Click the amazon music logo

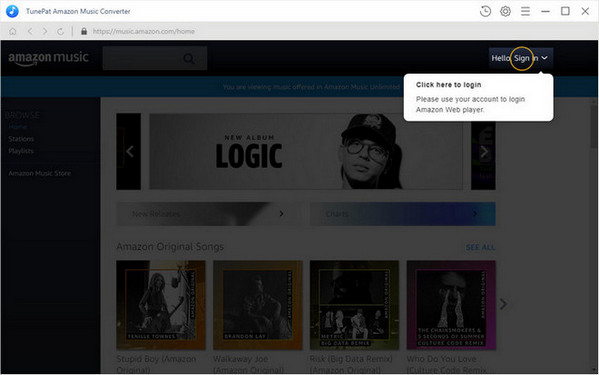(49, 58)
